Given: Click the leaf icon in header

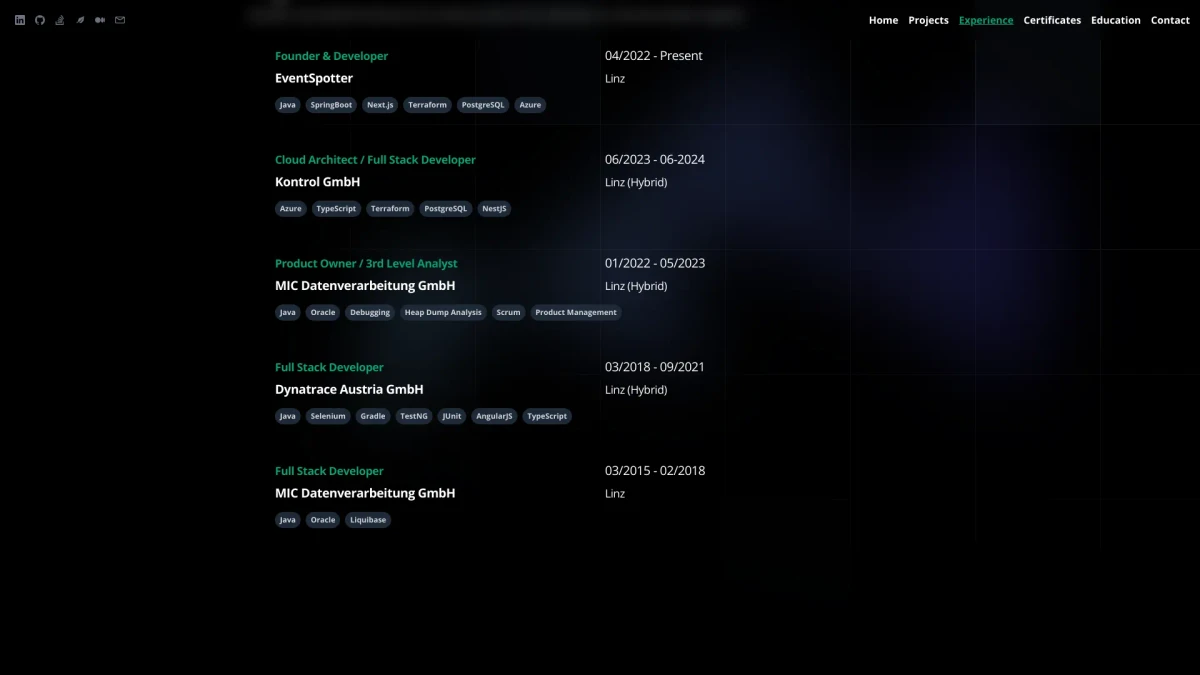Looking at the screenshot, I should pyautogui.click(x=80, y=20).
